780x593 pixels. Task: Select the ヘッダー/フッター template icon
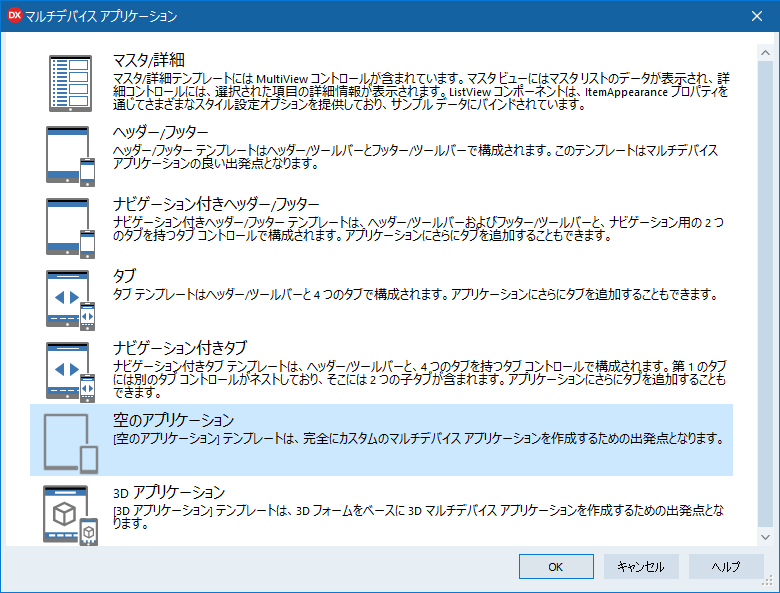click(70, 156)
